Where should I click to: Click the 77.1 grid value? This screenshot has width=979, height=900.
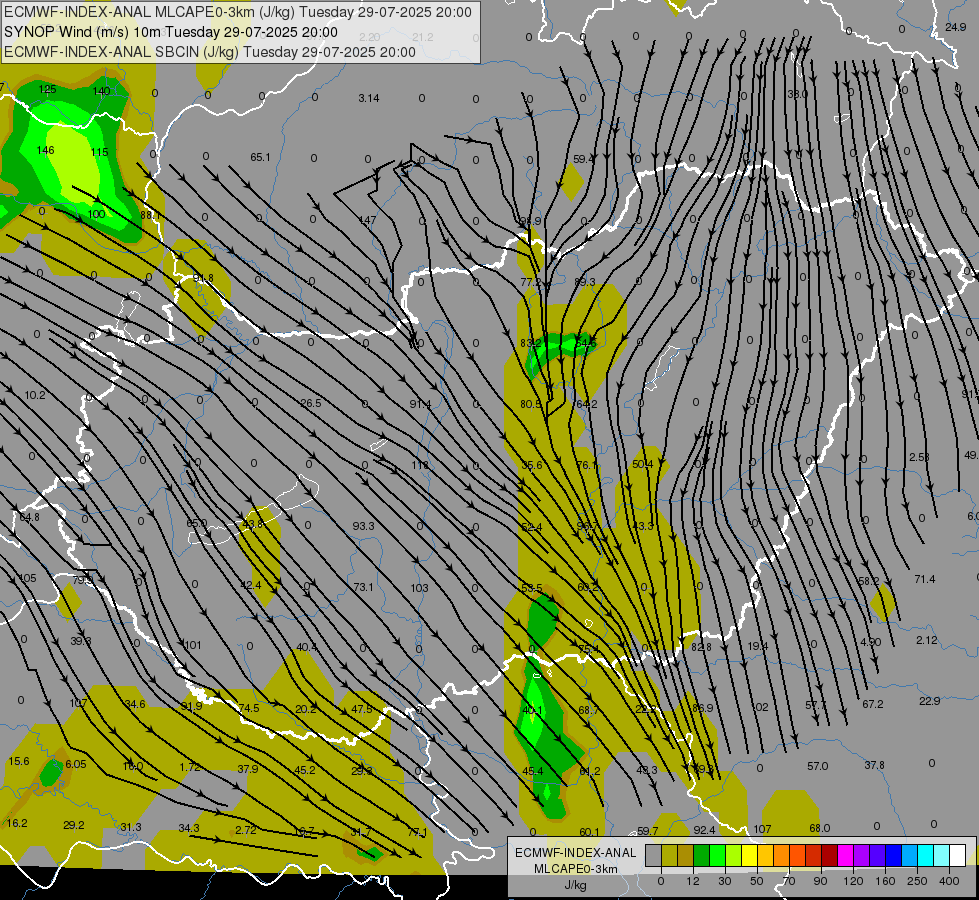point(417,833)
